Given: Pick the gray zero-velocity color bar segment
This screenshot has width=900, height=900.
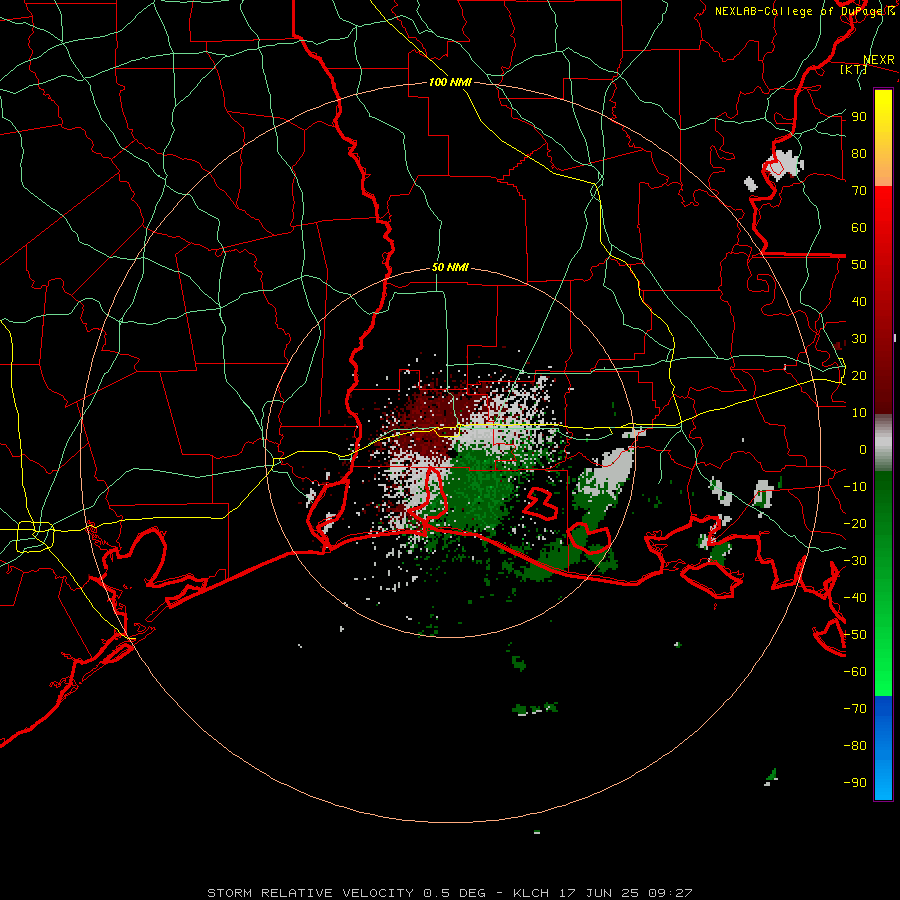Looking at the screenshot, I should [883, 442].
